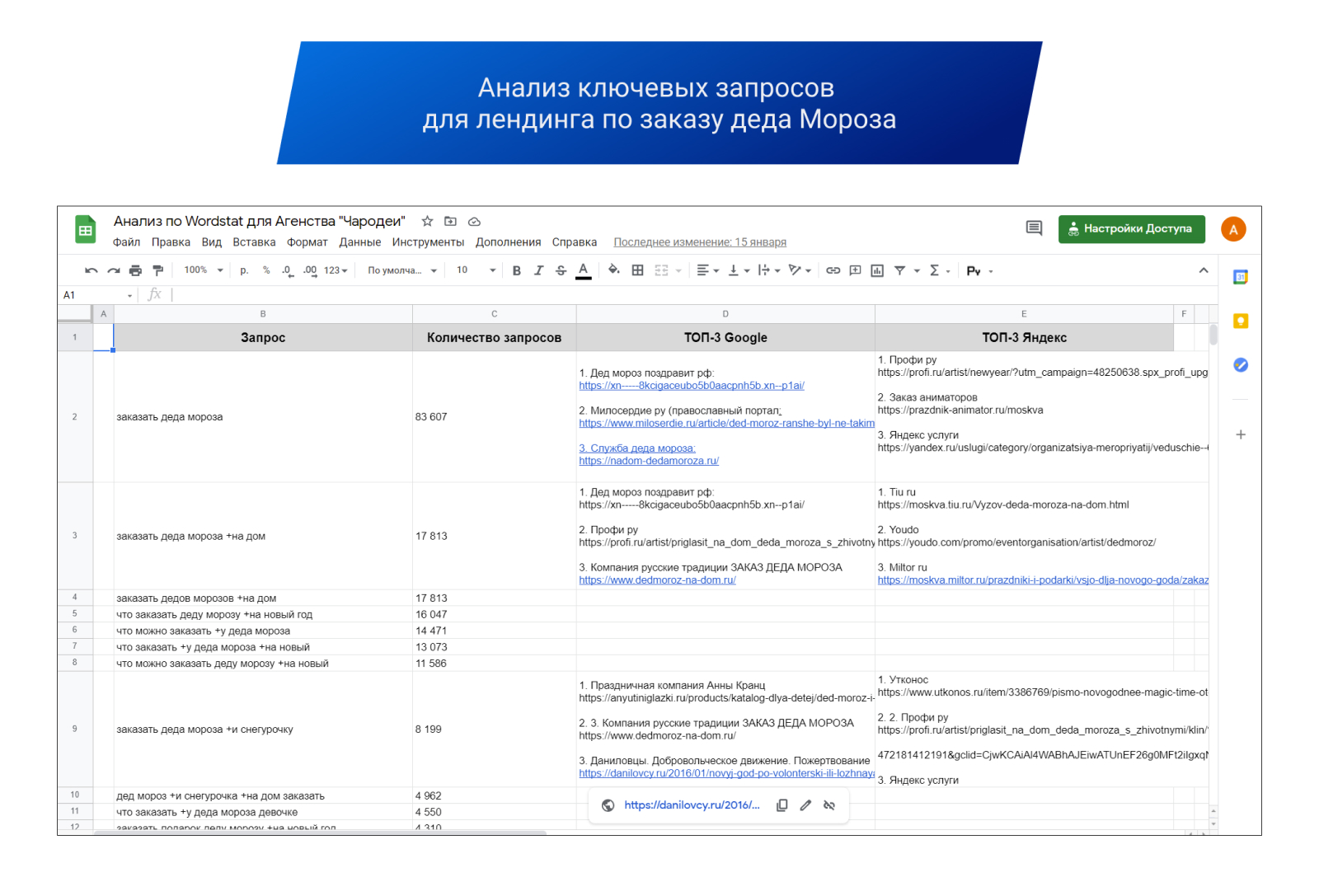The height and width of the screenshot is (896, 1319).
Task: Toggle bold formatting
Action: [x=517, y=270]
